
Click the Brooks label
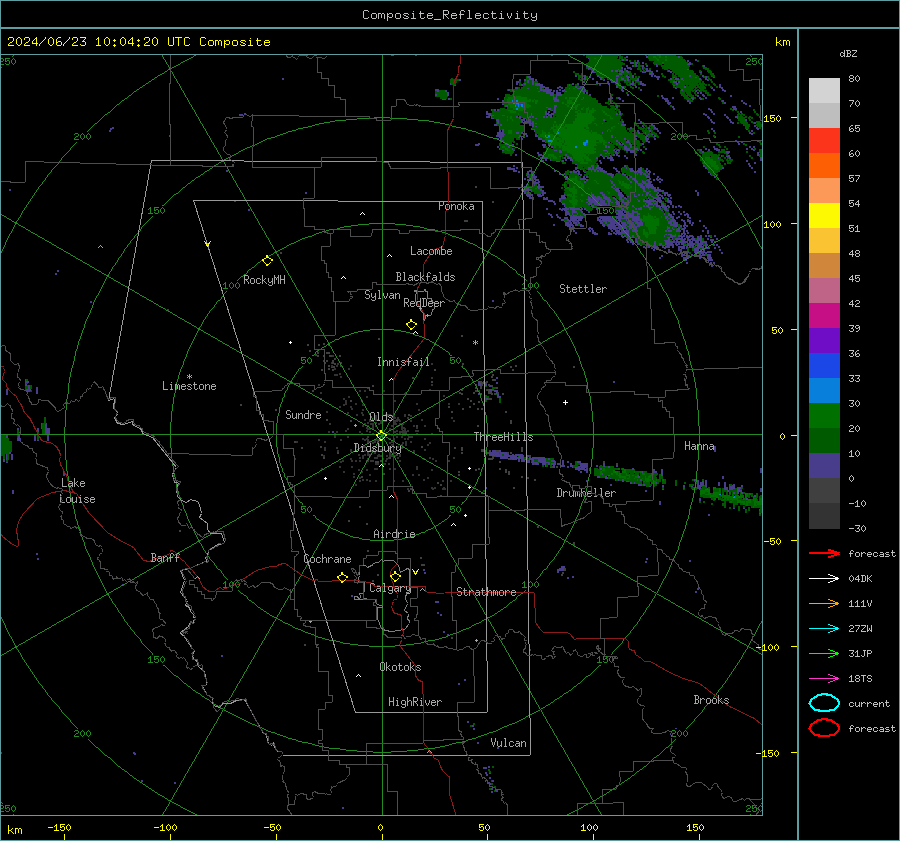point(711,700)
